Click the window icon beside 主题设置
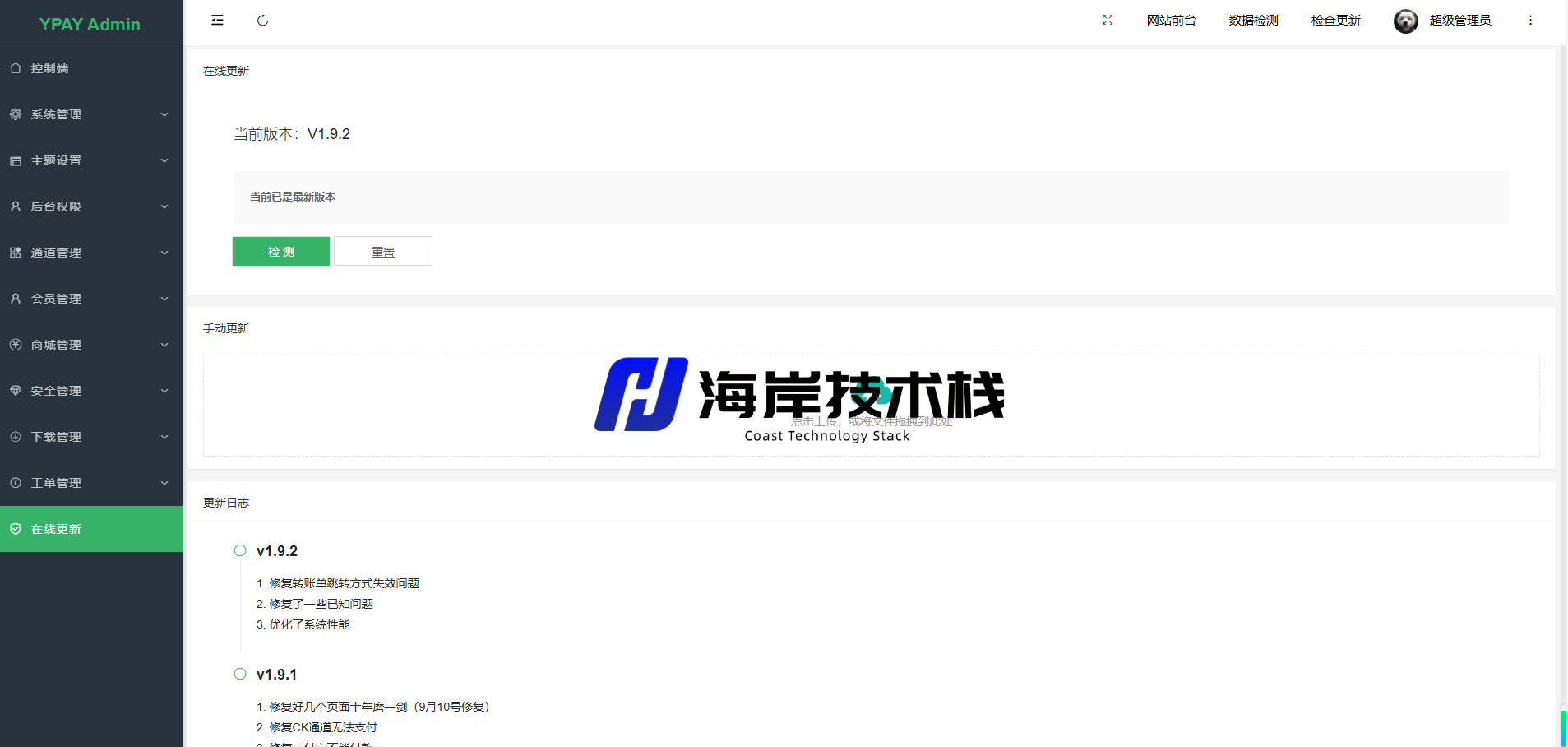This screenshot has height=747, width=1568. [16, 160]
